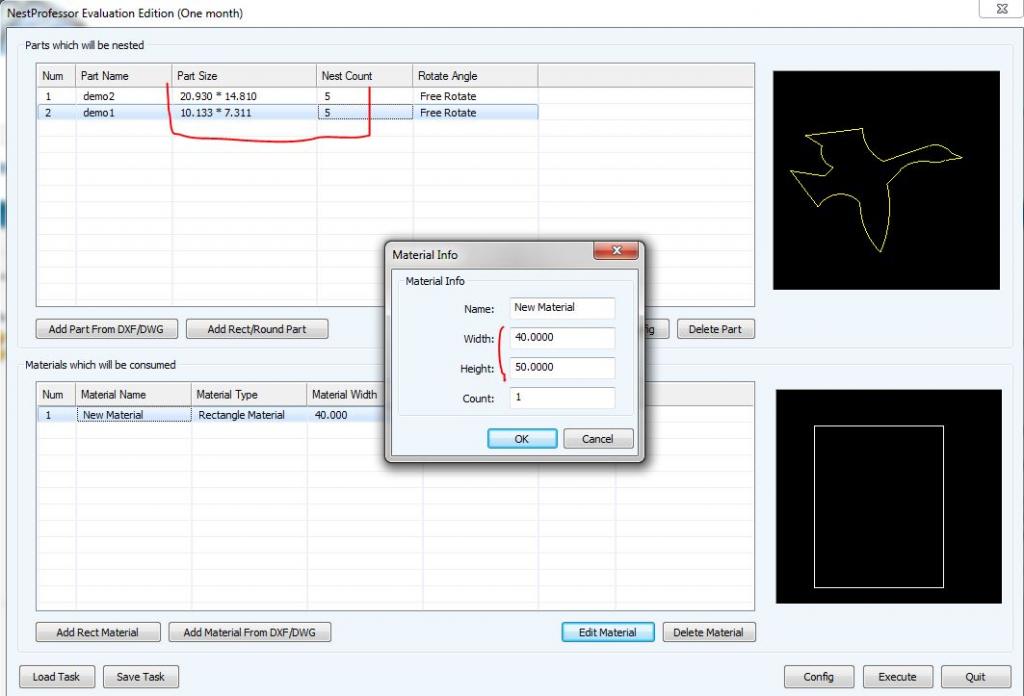Click the Execute button
This screenshot has width=1024, height=696.
tap(897, 677)
